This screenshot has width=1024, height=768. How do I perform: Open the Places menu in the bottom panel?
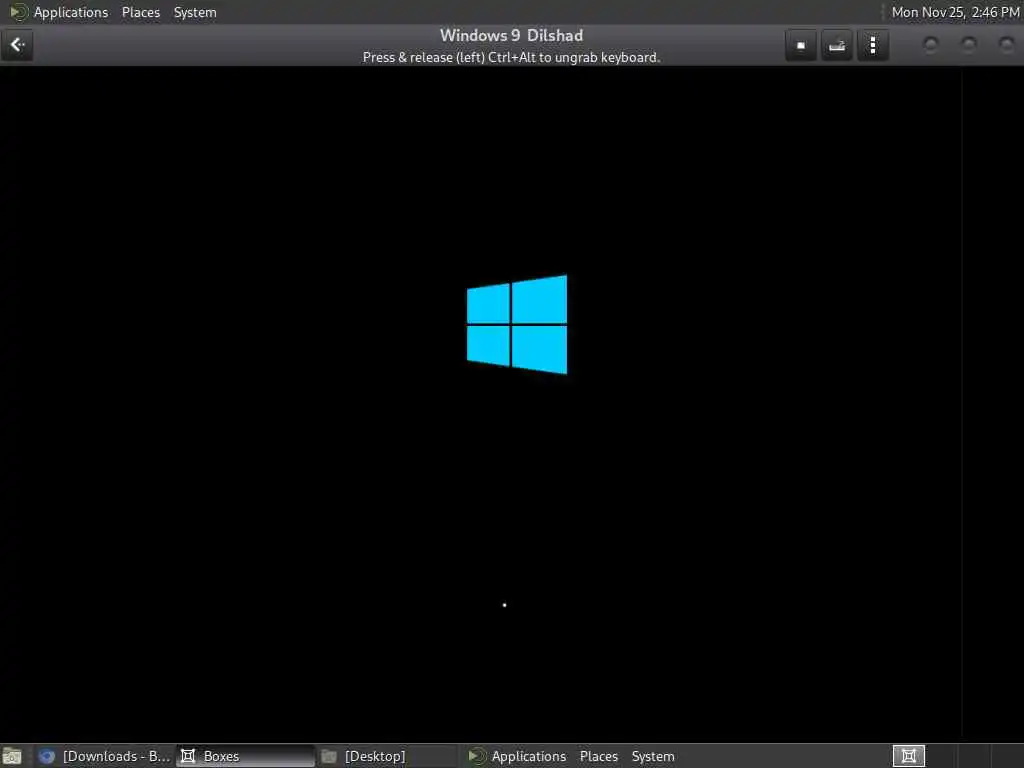[598, 756]
